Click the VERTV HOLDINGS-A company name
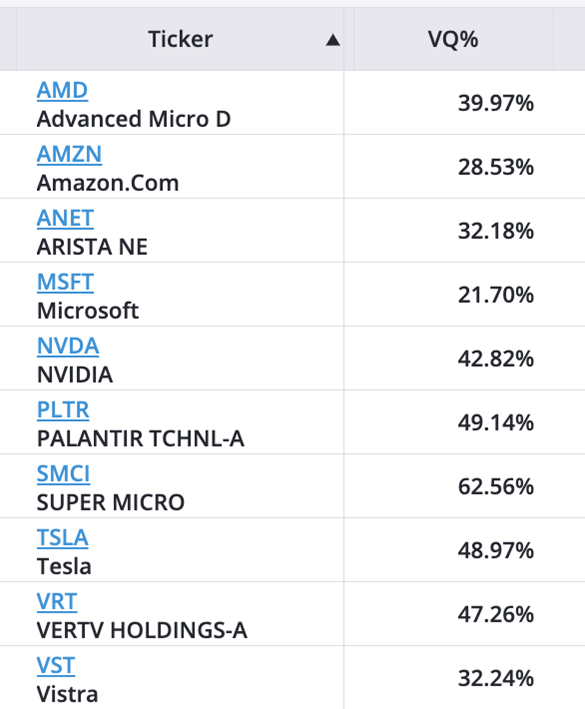The height and width of the screenshot is (709, 585). click(x=142, y=630)
